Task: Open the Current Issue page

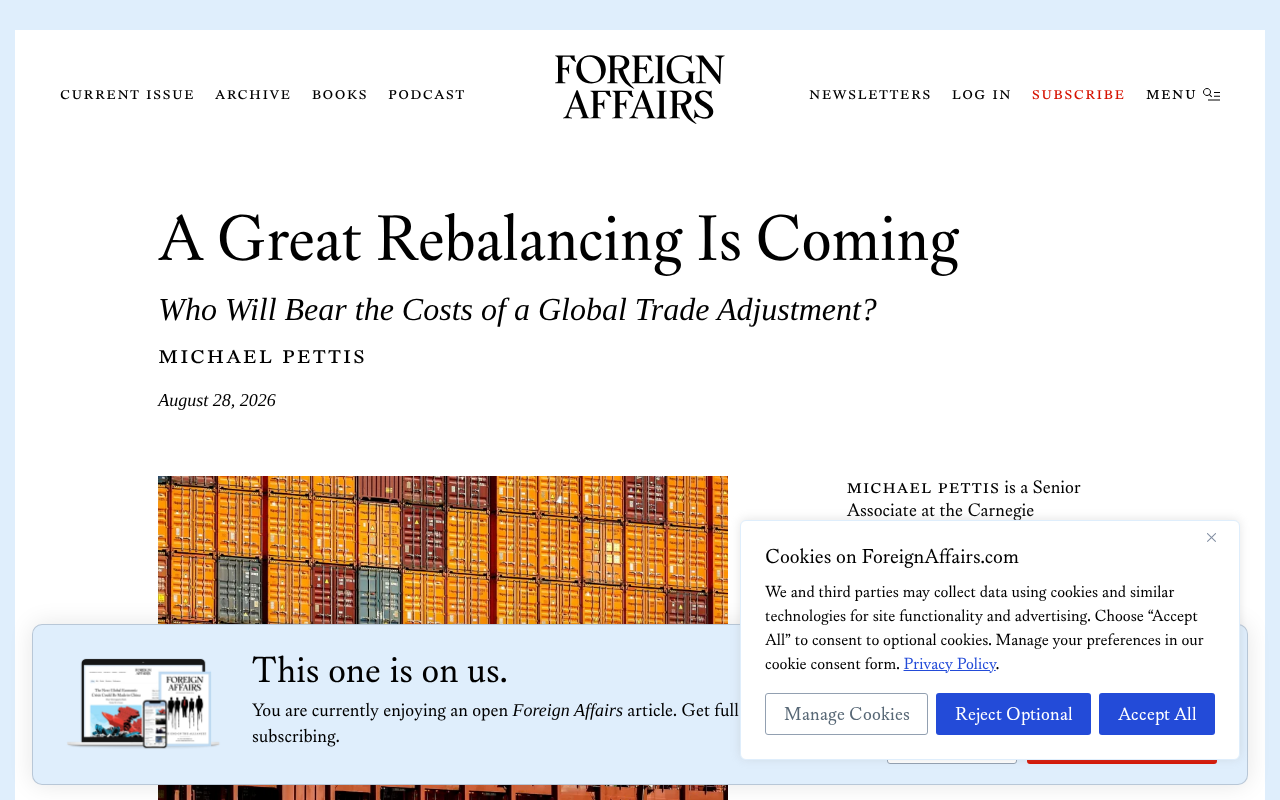Action: [127, 95]
